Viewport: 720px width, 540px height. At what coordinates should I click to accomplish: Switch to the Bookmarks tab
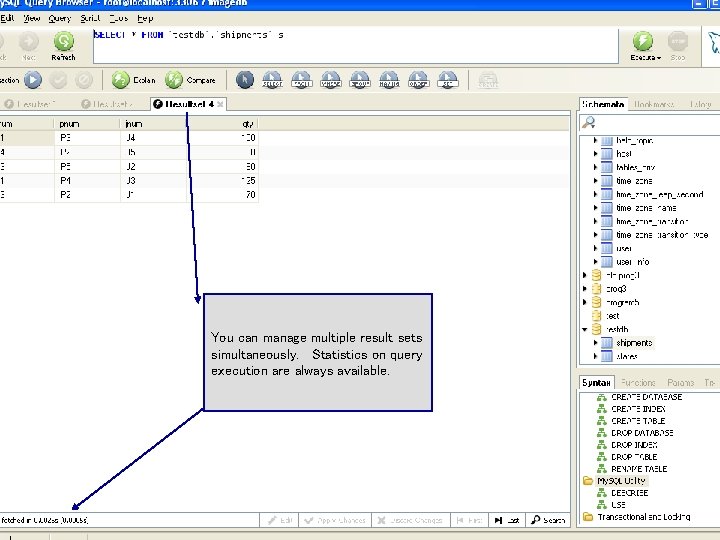[654, 104]
